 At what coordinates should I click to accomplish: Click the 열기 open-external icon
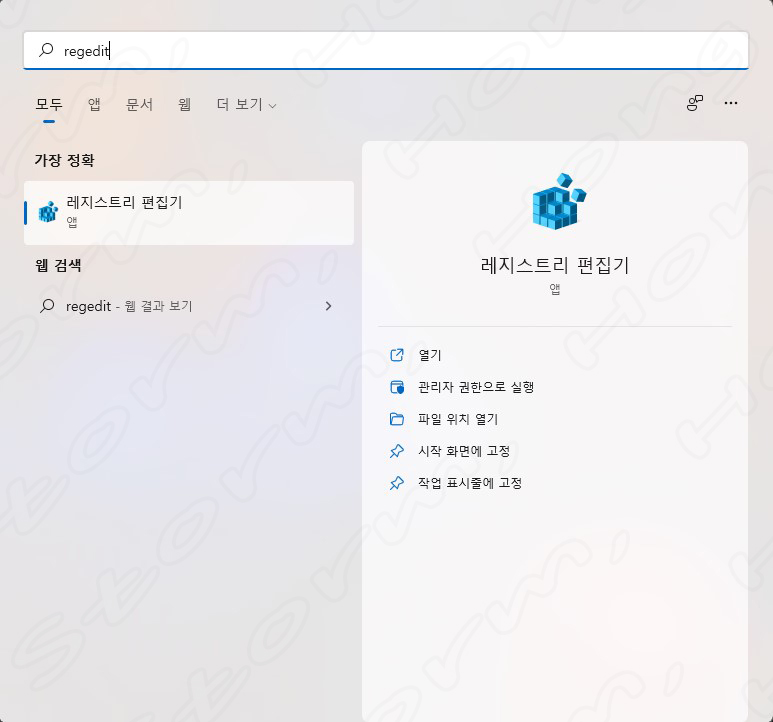(x=397, y=355)
